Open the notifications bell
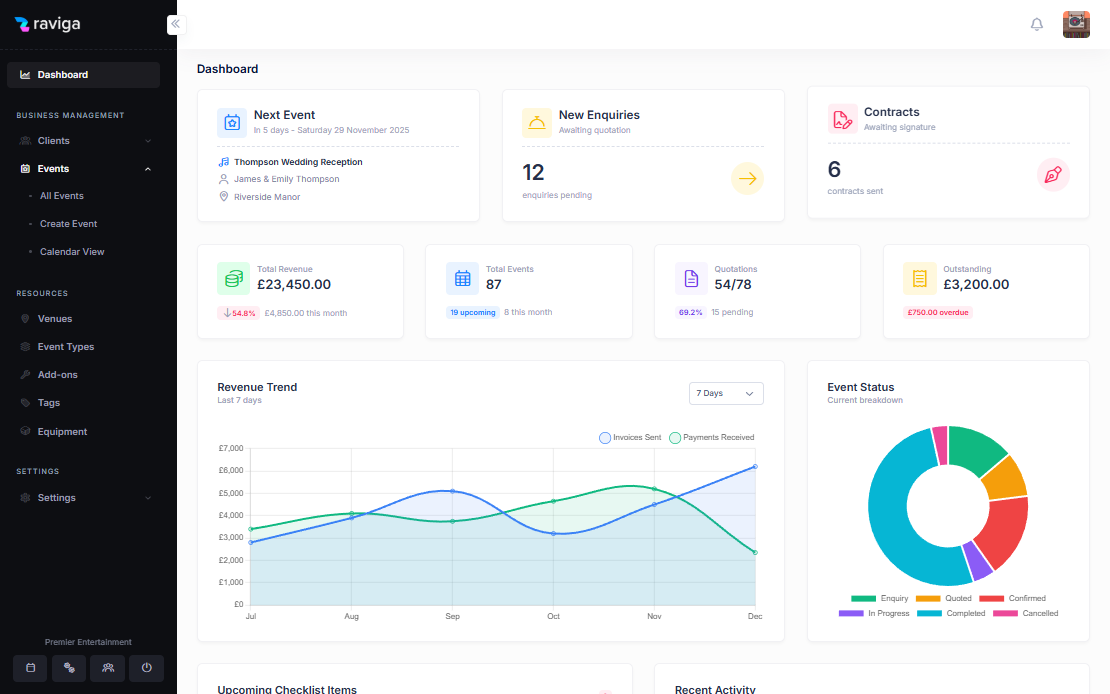1110x694 pixels. [1037, 24]
